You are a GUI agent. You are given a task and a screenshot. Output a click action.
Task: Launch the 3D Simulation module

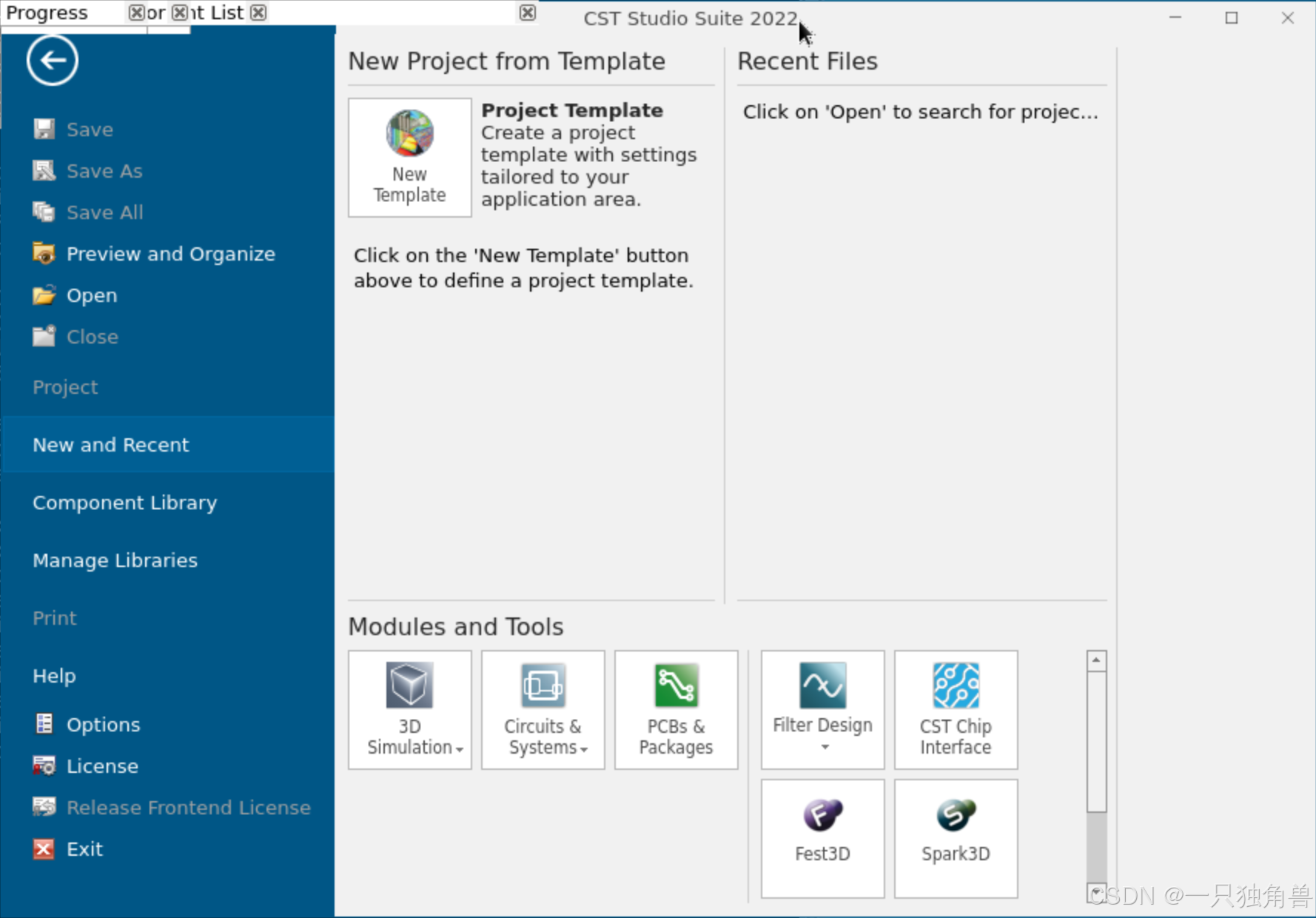click(x=409, y=710)
